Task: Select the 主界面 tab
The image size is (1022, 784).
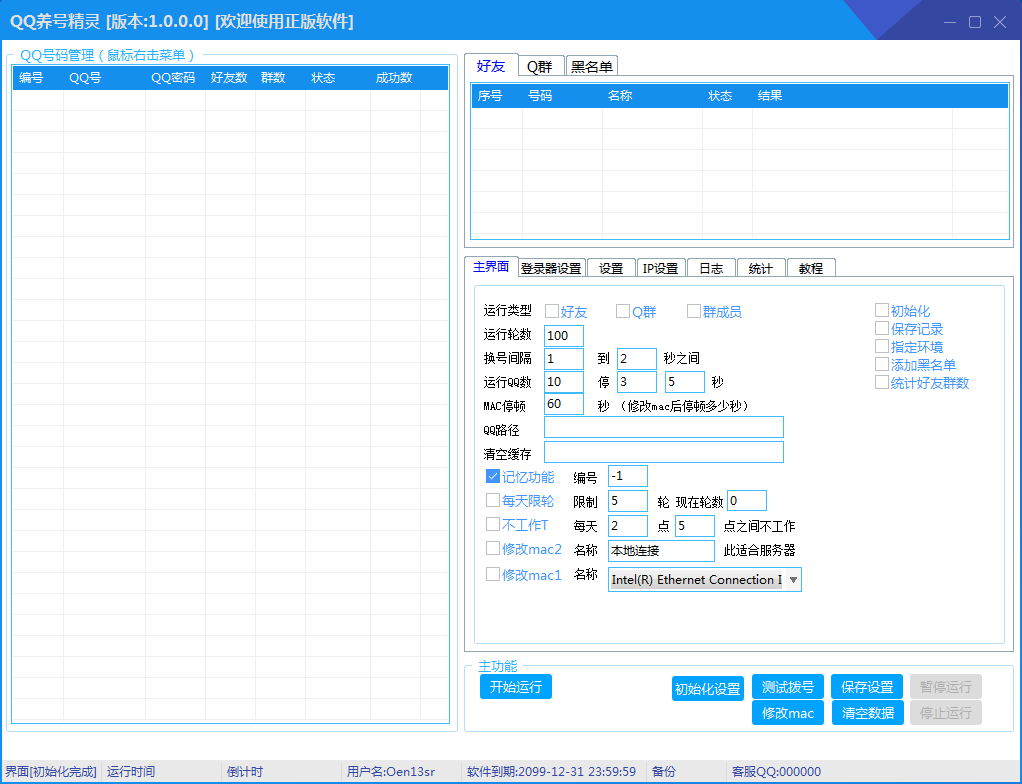Action: [x=491, y=267]
